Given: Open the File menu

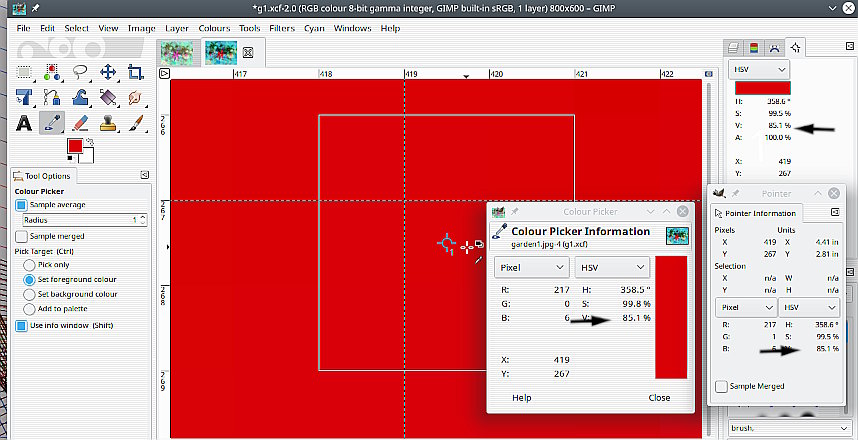Looking at the screenshot, I should [x=23, y=28].
